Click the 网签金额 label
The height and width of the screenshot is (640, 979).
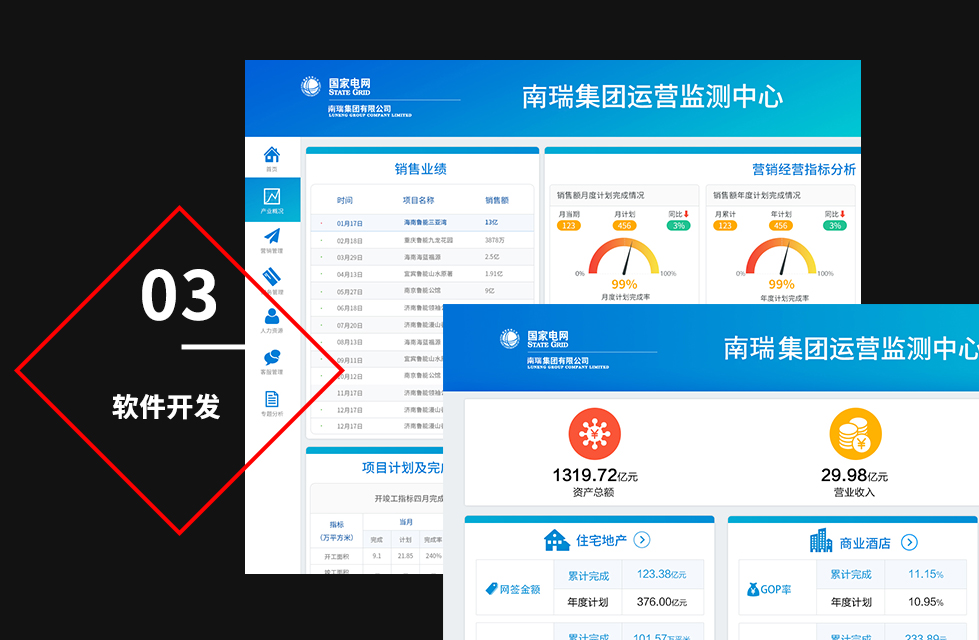click(x=520, y=589)
